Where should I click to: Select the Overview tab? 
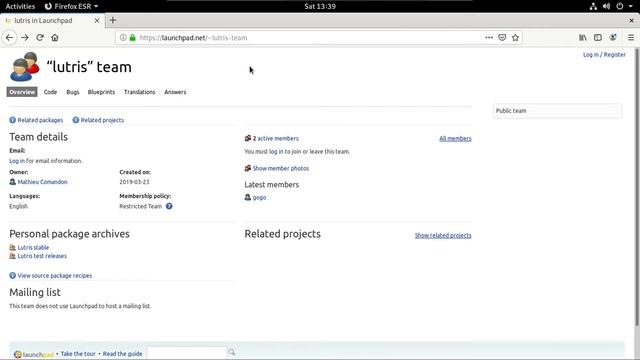coord(22,92)
